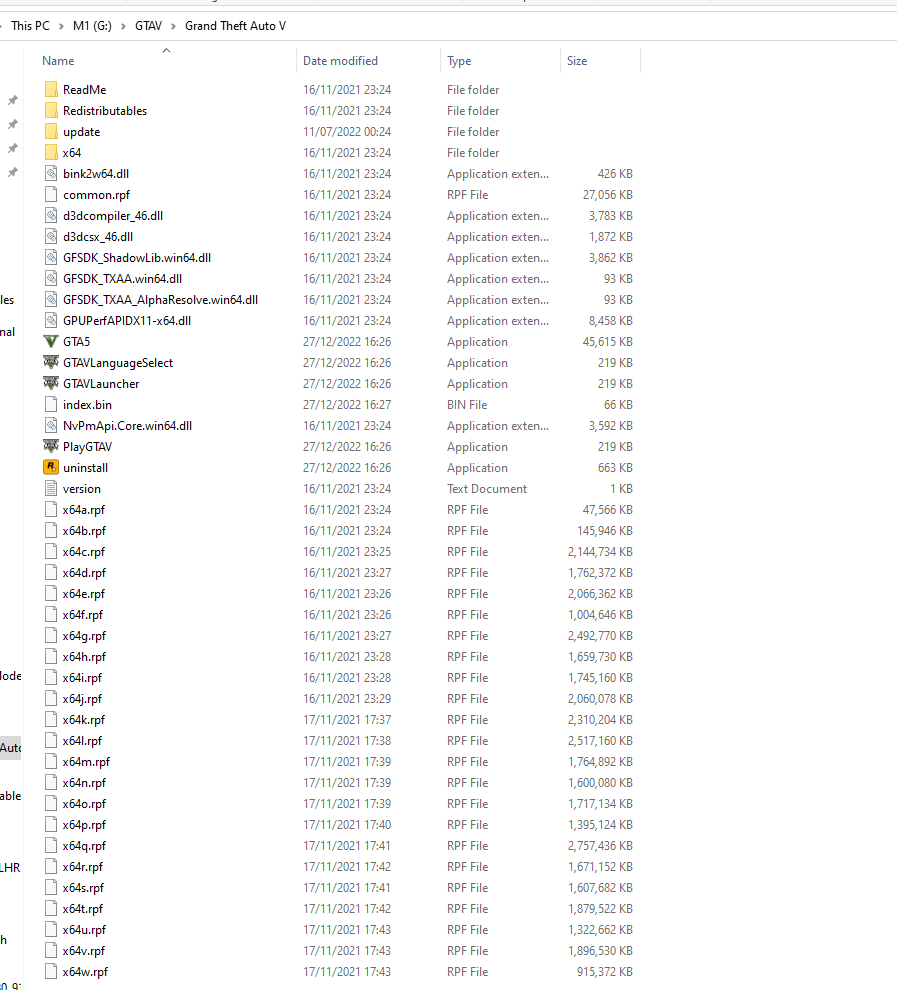Click Grand Theft Auto V breadcrumb

235,26
